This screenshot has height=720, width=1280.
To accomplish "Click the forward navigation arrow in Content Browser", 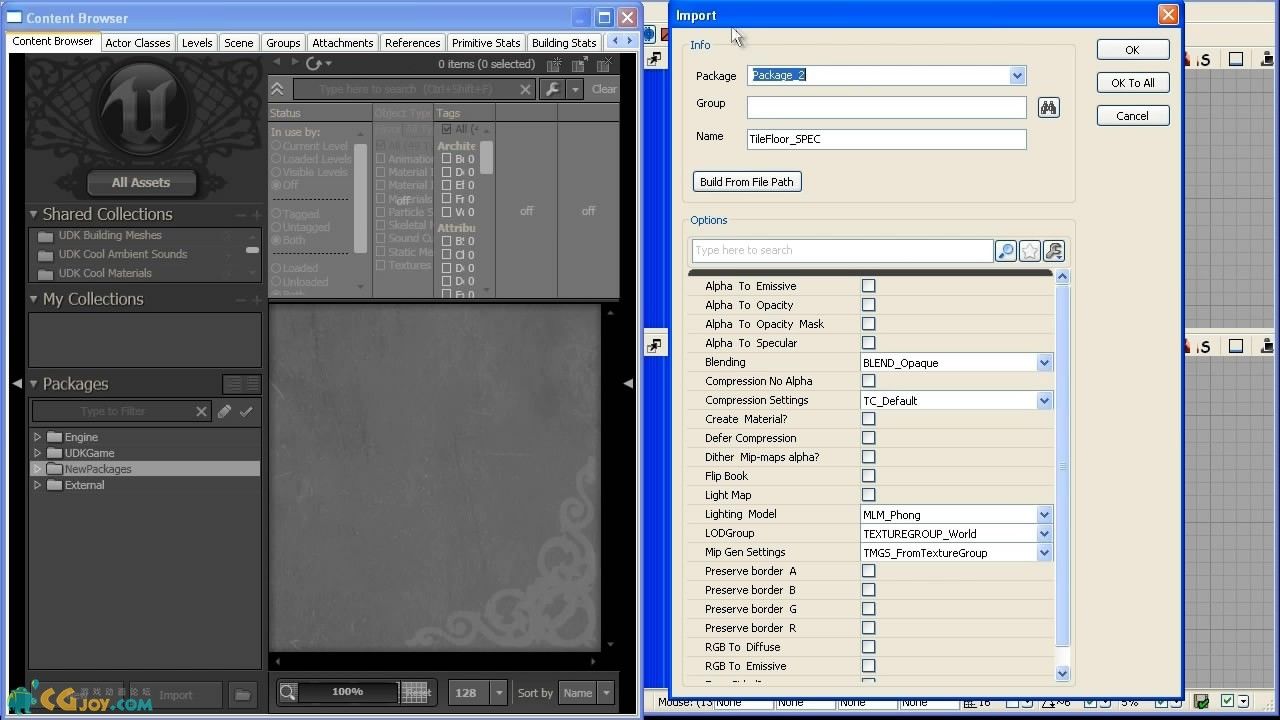I will 295,63.
